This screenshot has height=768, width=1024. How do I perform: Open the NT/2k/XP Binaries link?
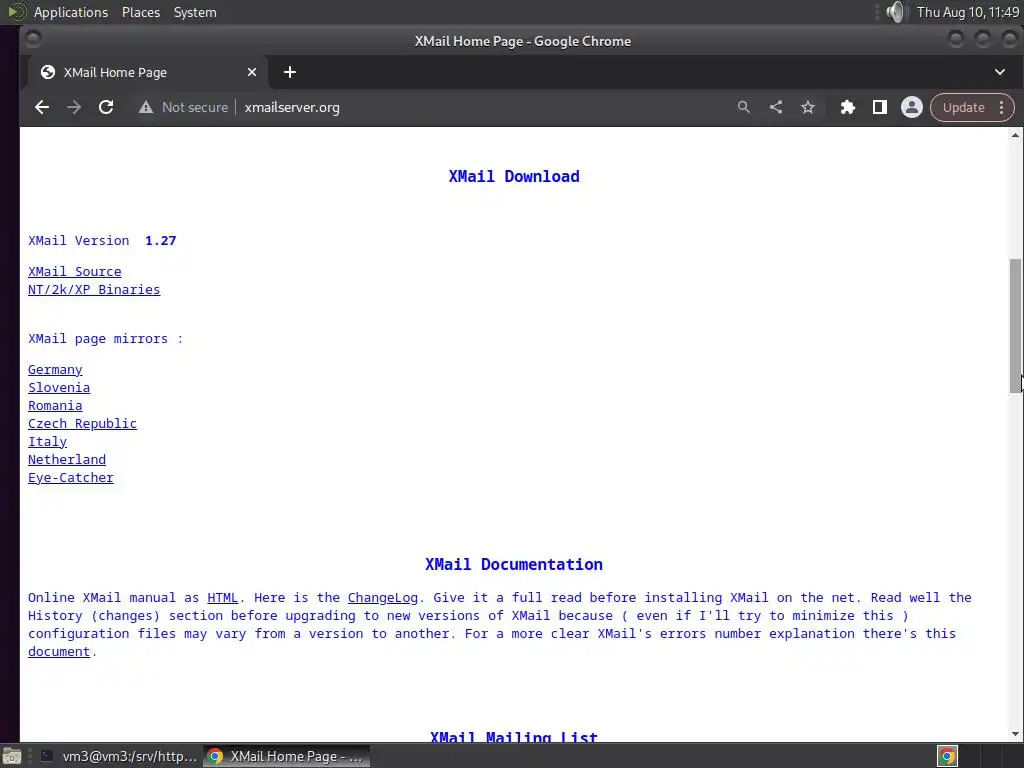coord(94,289)
